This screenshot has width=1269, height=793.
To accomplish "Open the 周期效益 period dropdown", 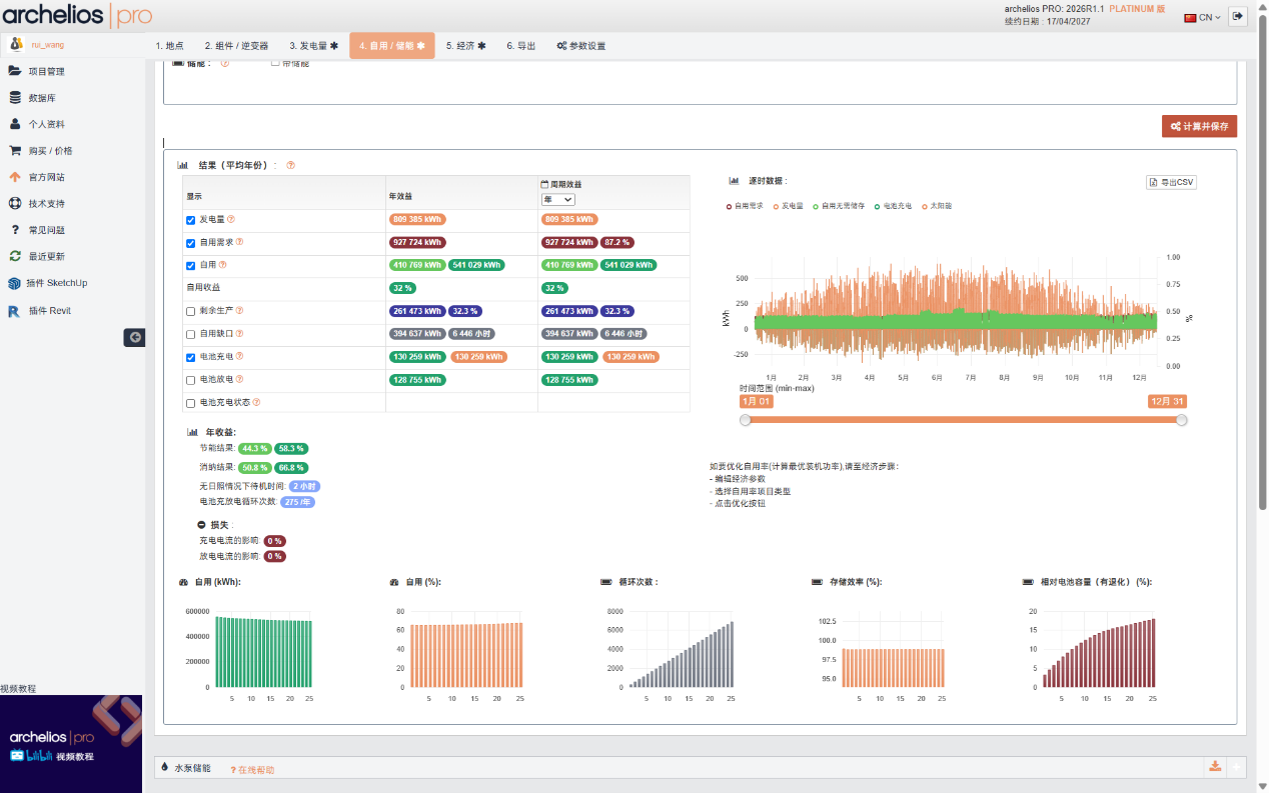I will (558, 200).
